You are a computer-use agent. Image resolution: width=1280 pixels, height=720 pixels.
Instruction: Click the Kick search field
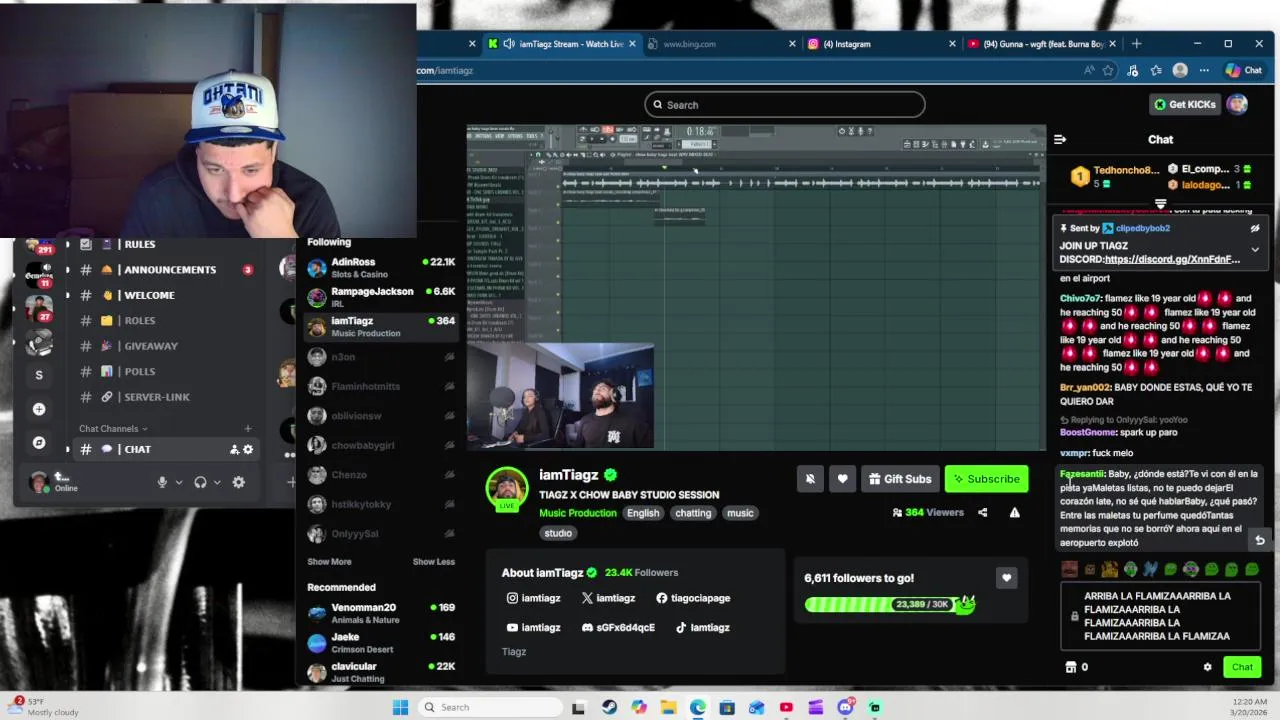[785, 105]
